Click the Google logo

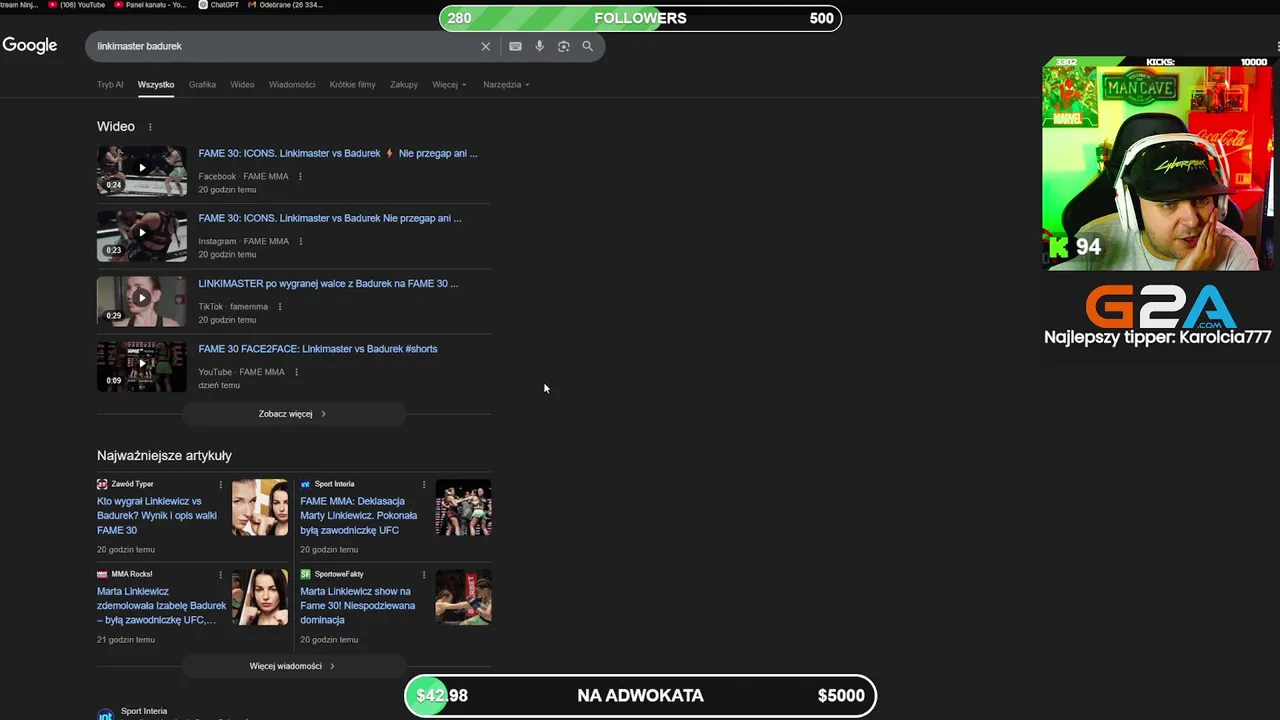[x=30, y=45]
